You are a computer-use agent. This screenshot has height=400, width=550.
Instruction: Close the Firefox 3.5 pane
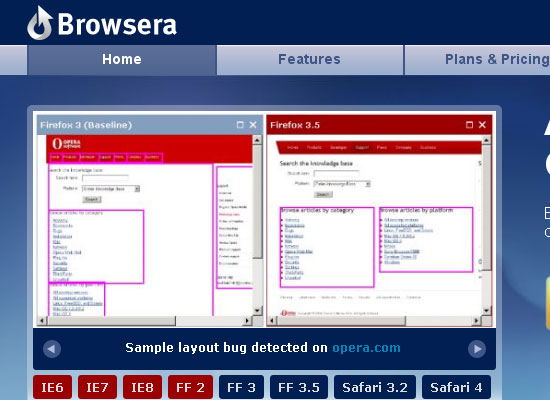[x=482, y=125]
